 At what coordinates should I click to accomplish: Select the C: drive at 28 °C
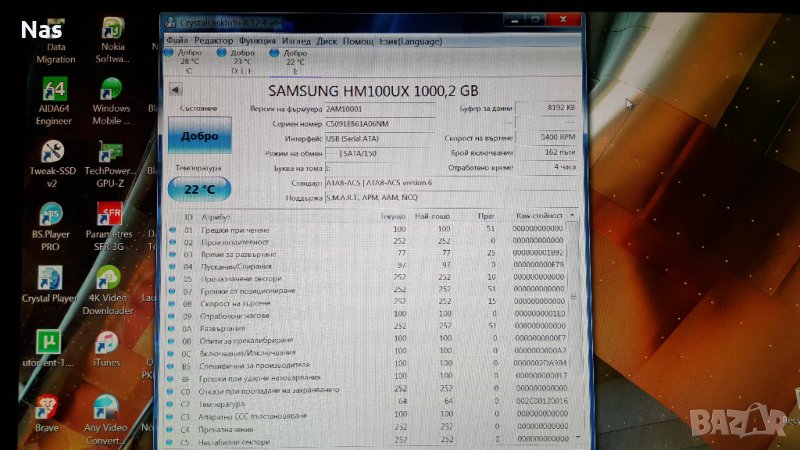click(x=189, y=61)
